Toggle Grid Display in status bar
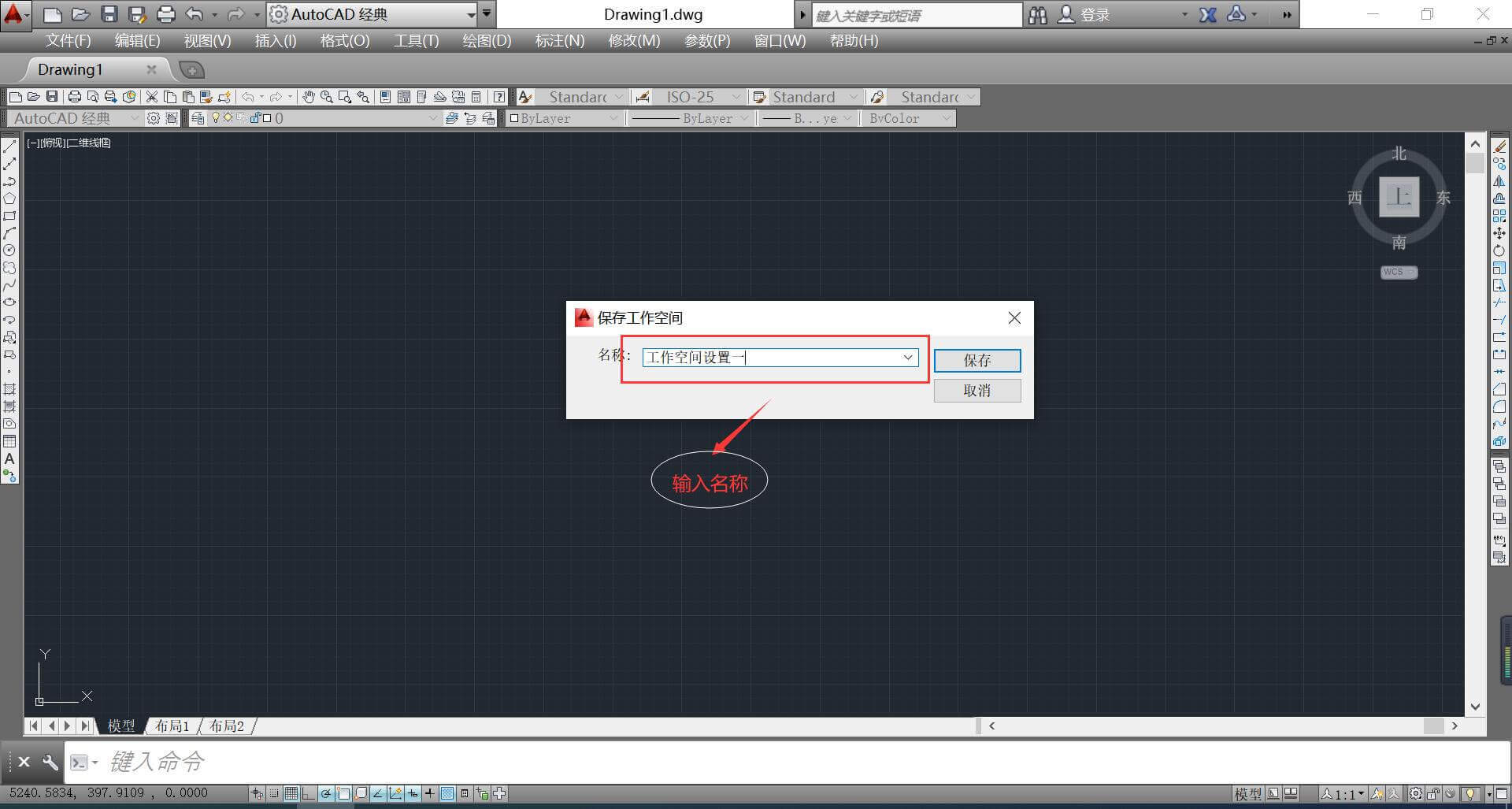Viewport: 1512px width, 809px height. [x=291, y=793]
